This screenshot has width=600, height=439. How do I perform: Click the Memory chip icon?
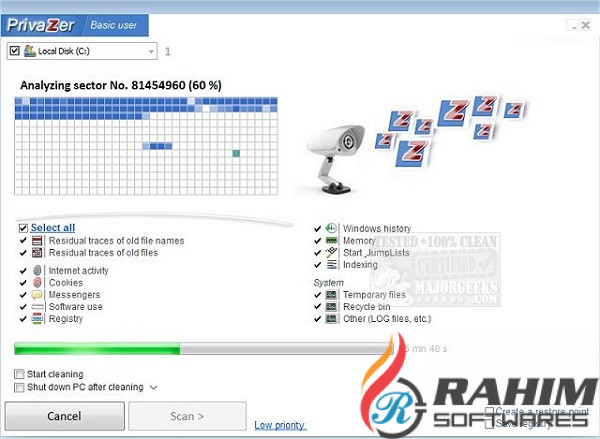[331, 240]
